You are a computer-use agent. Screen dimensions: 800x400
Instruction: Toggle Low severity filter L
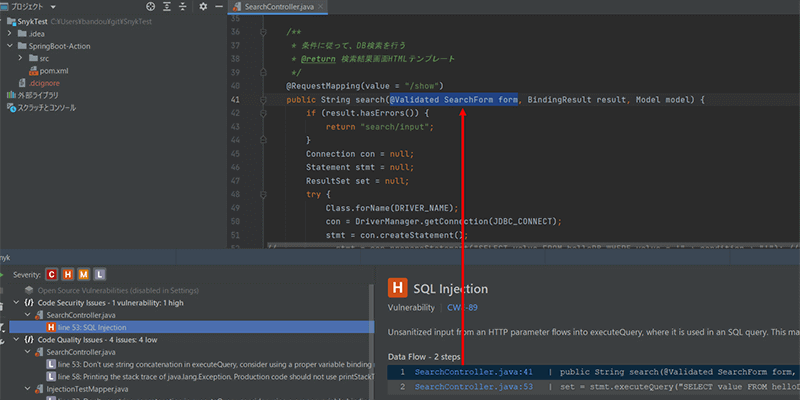[x=100, y=274]
